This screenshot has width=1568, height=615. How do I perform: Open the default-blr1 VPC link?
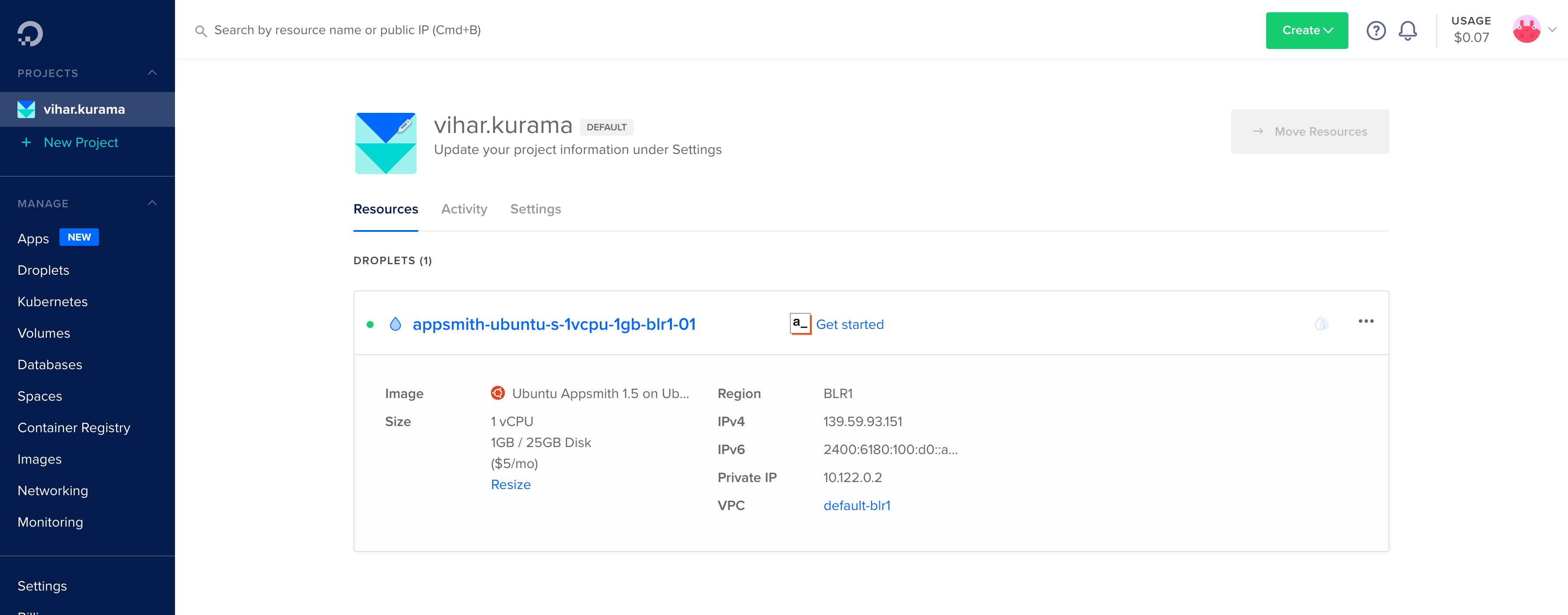[857, 506]
